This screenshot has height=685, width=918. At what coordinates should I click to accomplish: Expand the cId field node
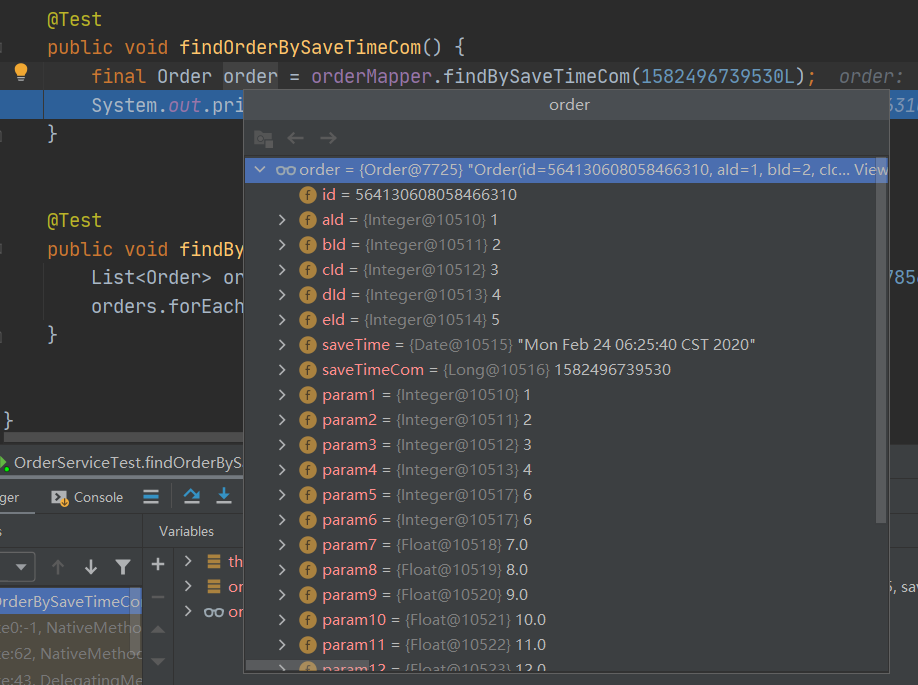coord(282,270)
